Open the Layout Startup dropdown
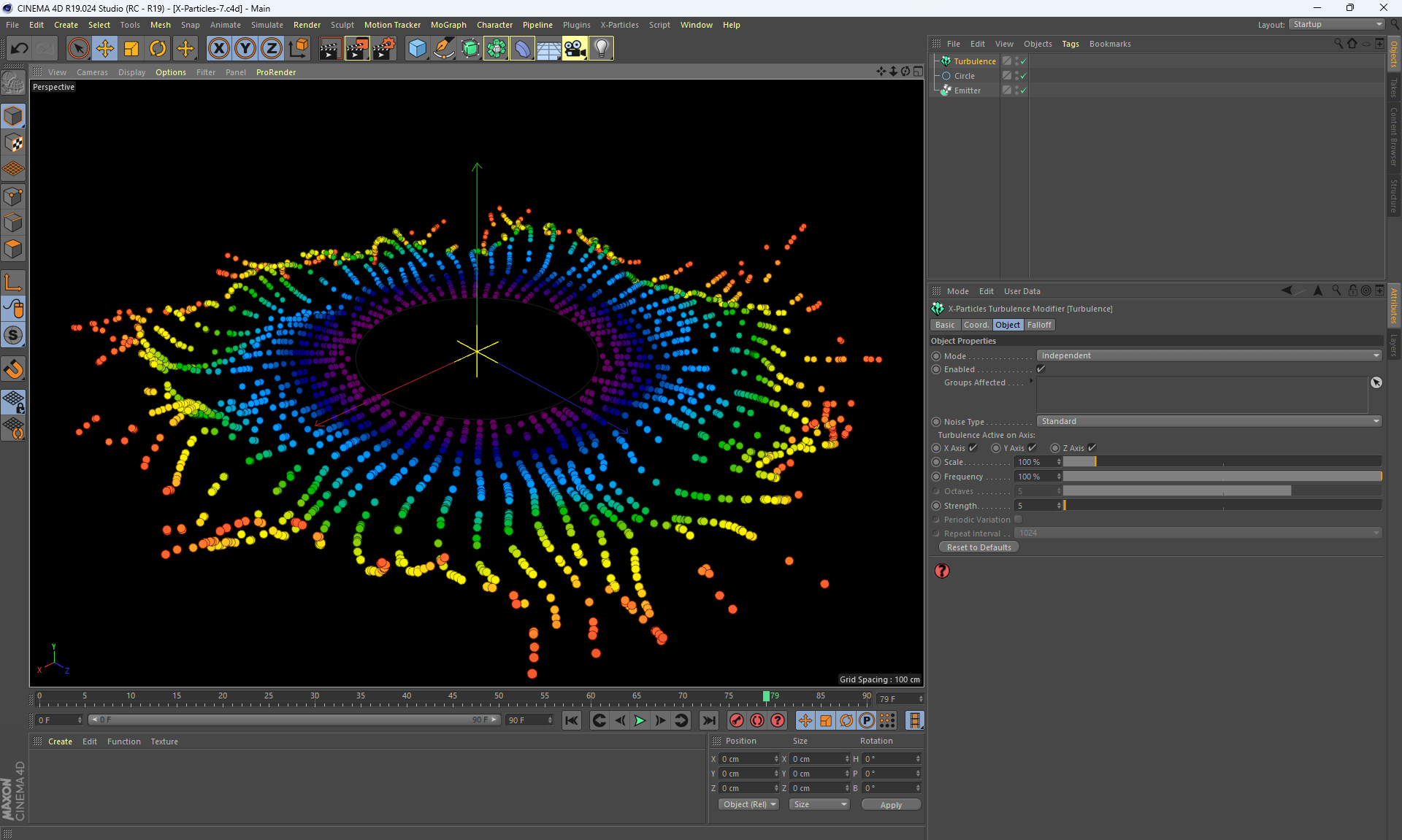This screenshot has height=840, width=1402. (x=1336, y=25)
